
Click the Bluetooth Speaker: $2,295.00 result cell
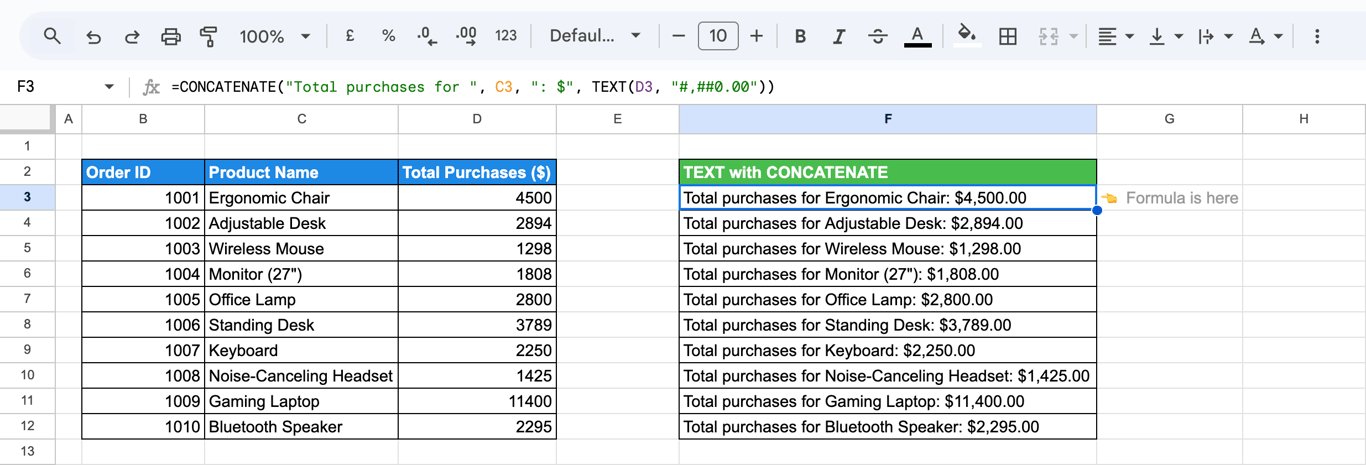coord(887,427)
